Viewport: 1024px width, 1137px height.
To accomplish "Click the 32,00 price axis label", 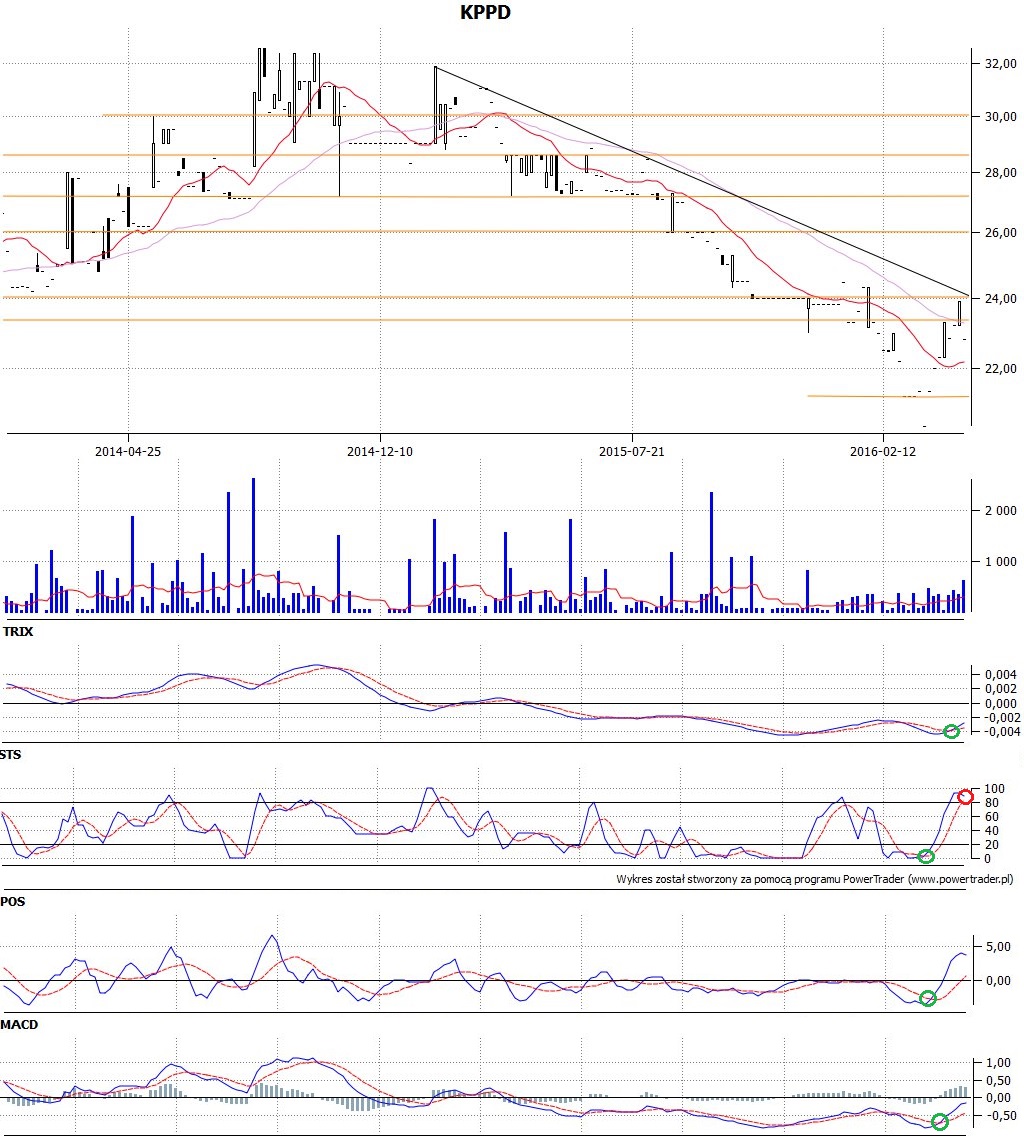I will pos(1000,64).
